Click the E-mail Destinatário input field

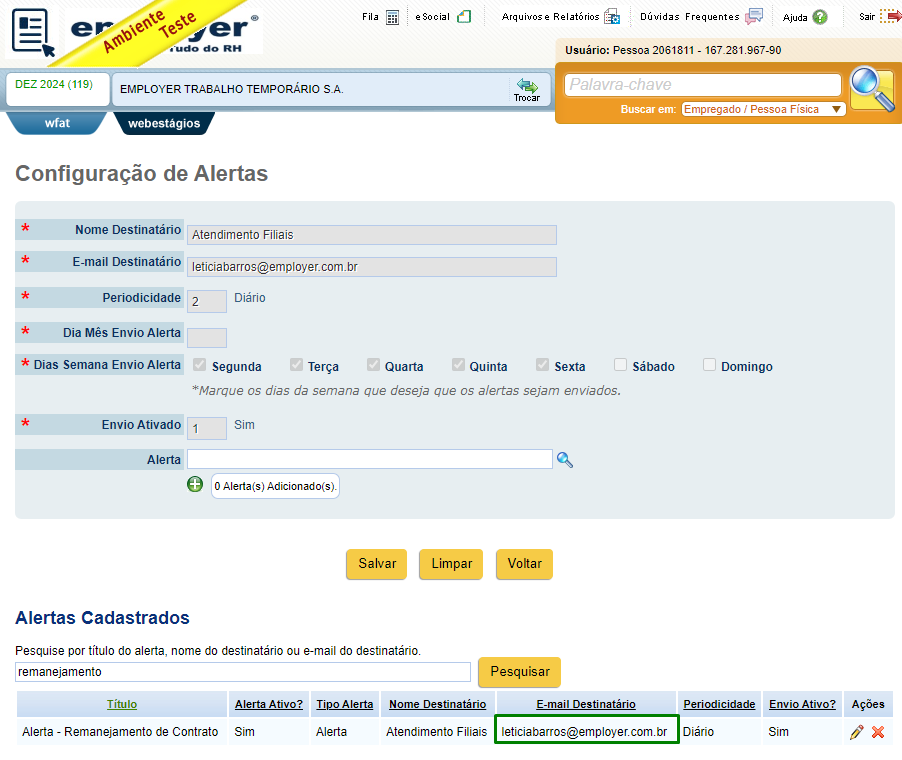coord(372,267)
